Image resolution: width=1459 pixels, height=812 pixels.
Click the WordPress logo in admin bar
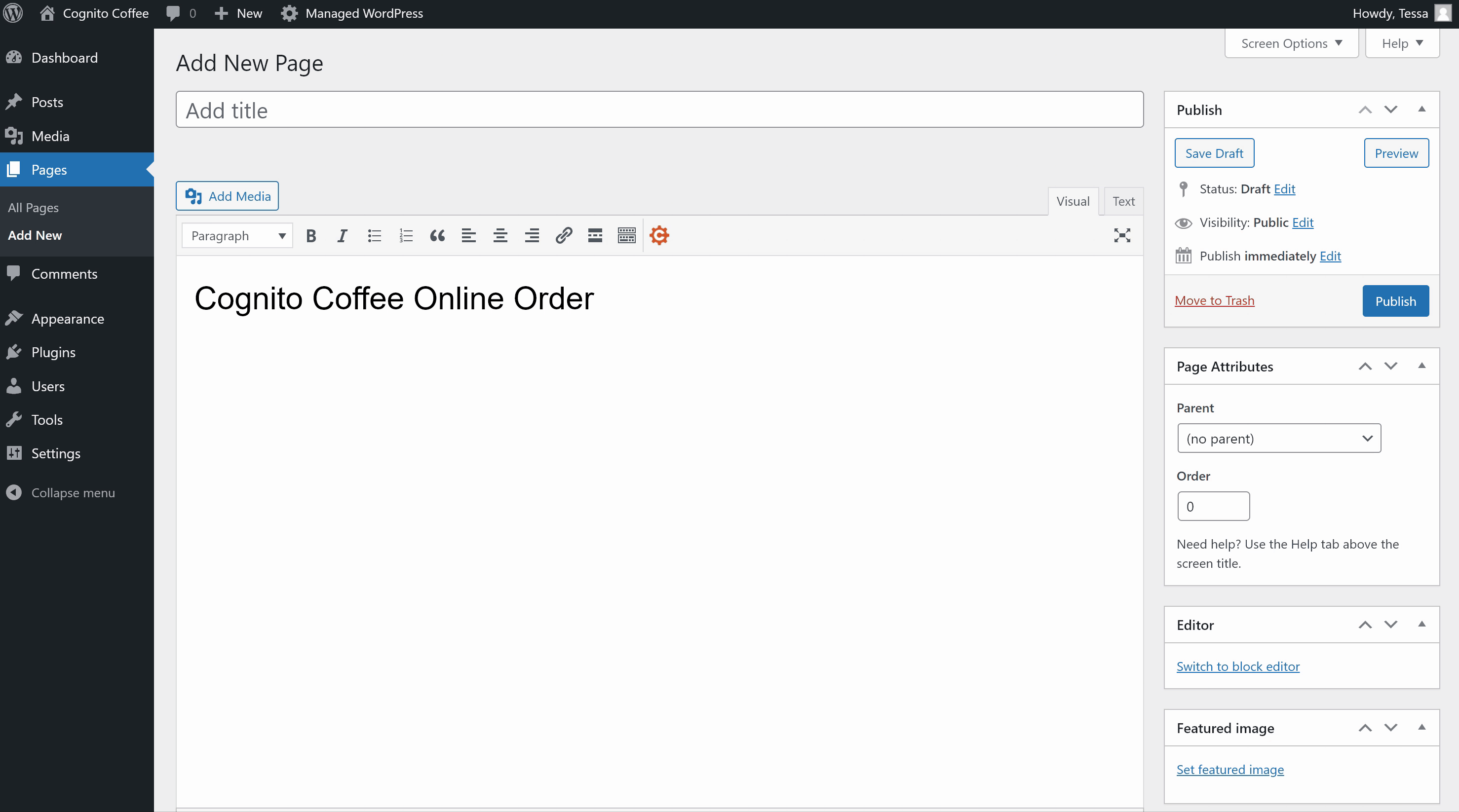13,13
